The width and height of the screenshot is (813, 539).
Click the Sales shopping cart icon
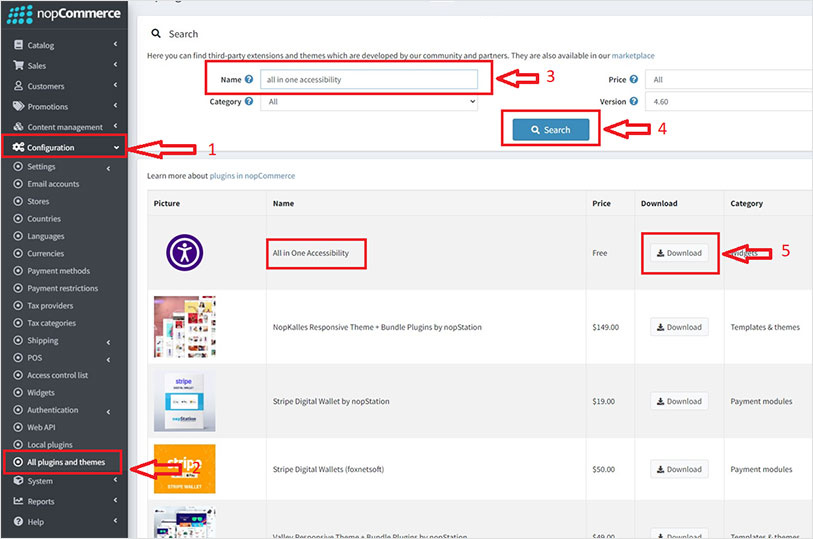point(19,65)
